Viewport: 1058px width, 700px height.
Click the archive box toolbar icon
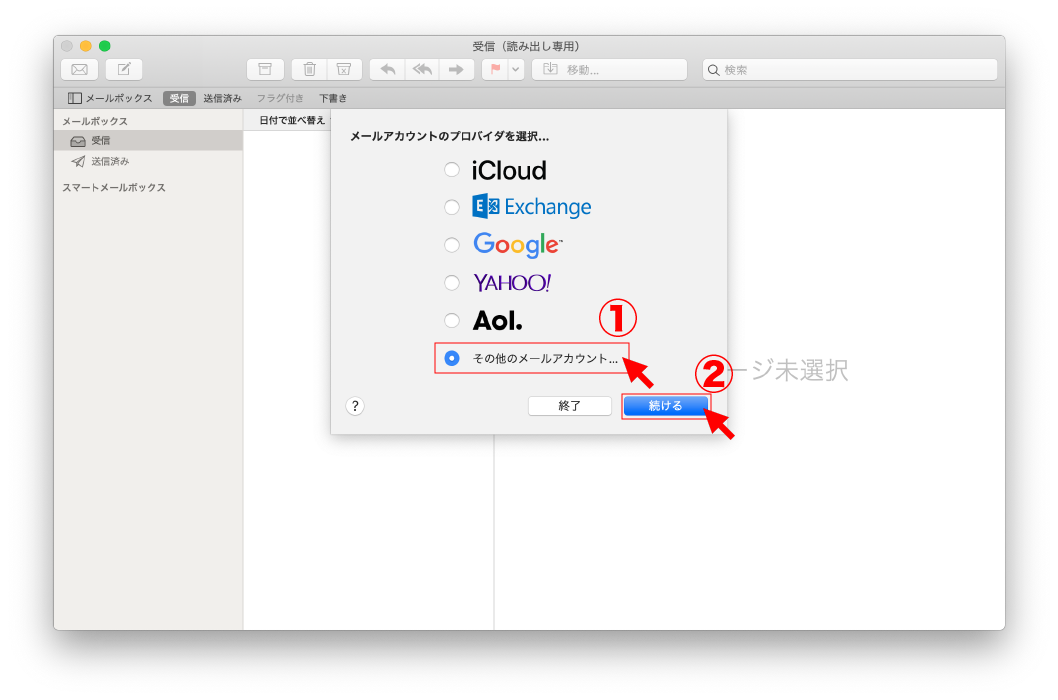click(265, 69)
